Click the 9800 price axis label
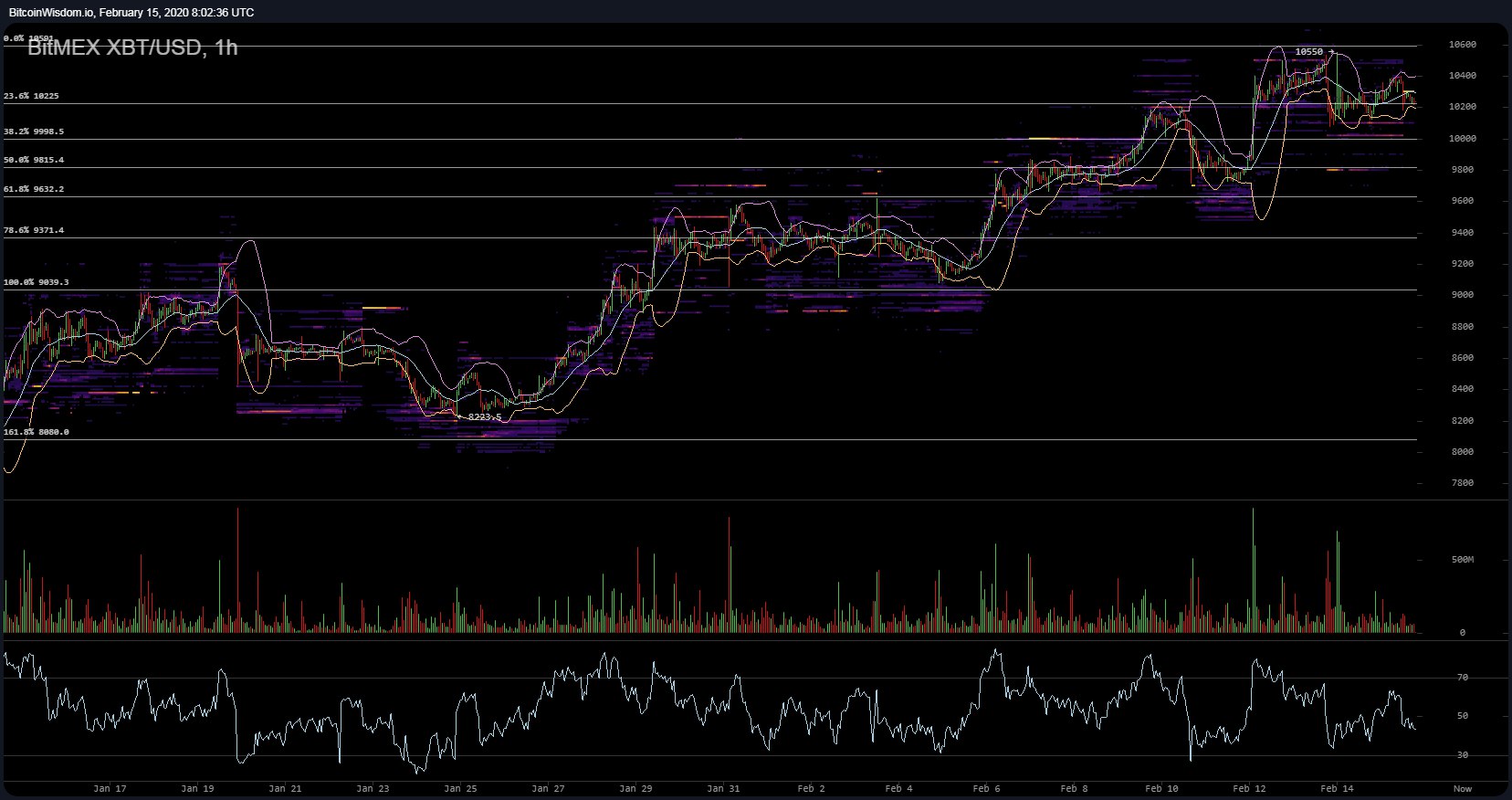This screenshot has height=800, width=1512. pyautogui.click(x=1463, y=170)
